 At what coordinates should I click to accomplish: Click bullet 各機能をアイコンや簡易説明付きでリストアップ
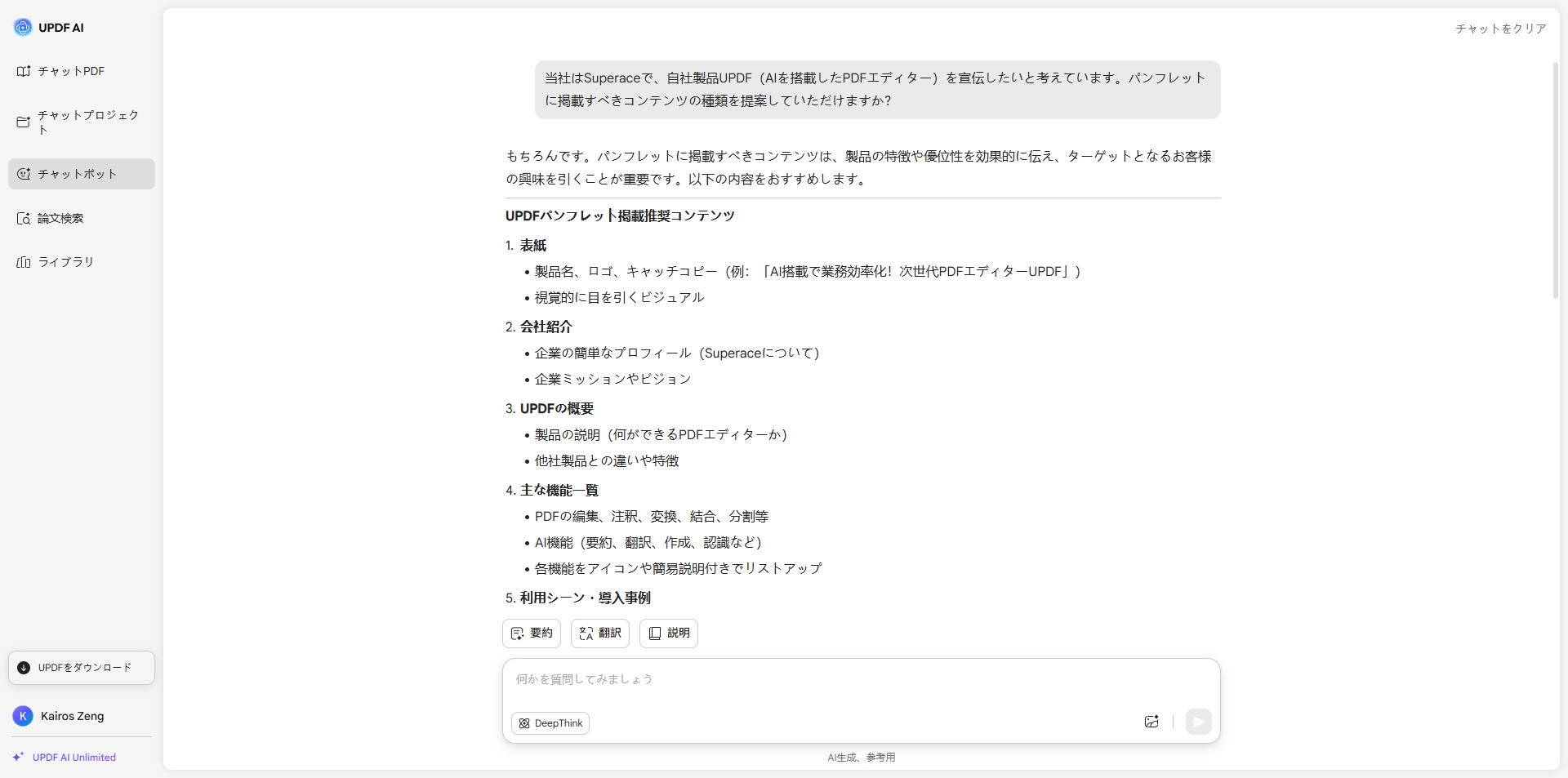[678, 569]
